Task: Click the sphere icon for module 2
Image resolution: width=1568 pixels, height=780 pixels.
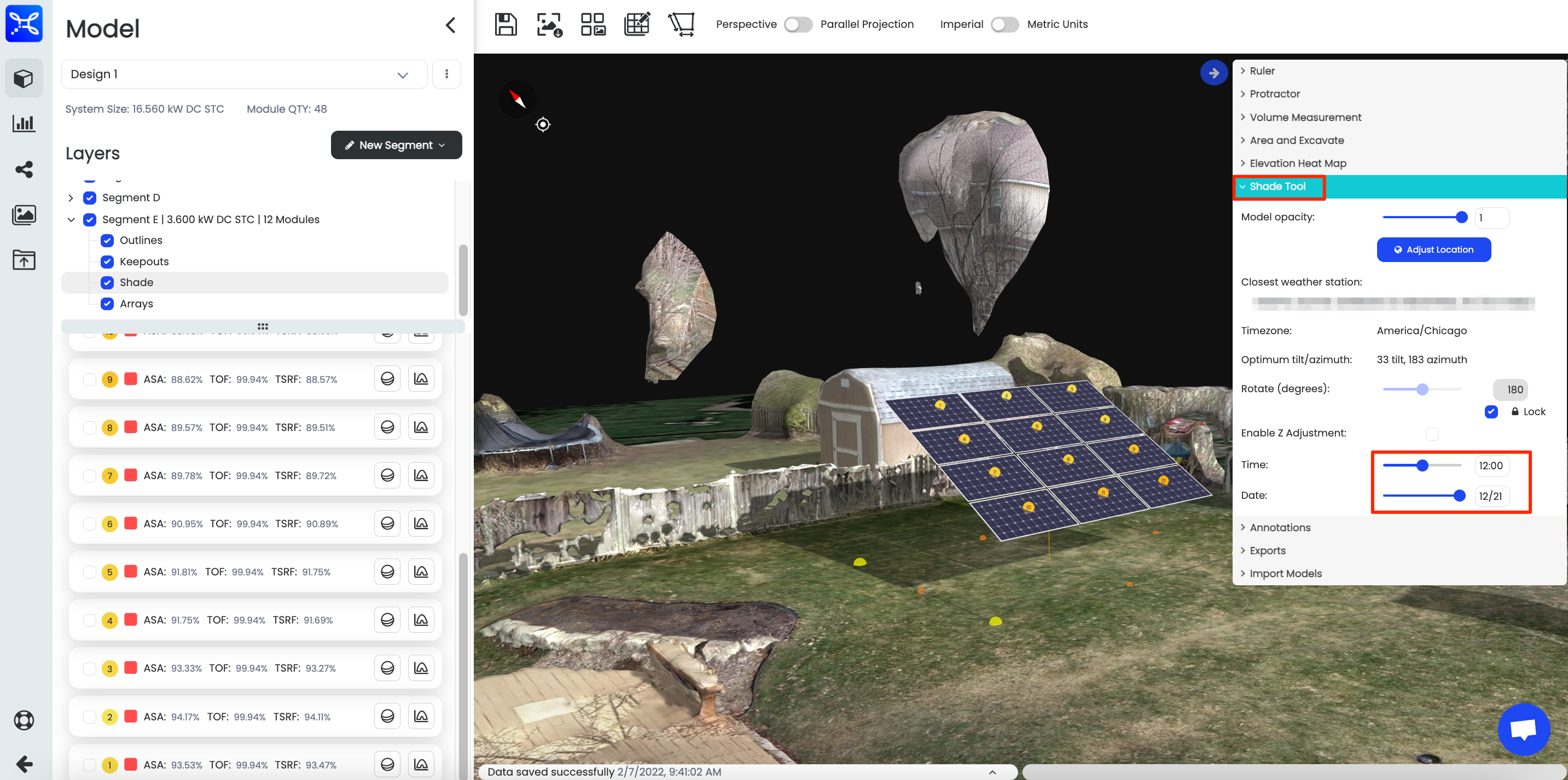Action: point(388,716)
